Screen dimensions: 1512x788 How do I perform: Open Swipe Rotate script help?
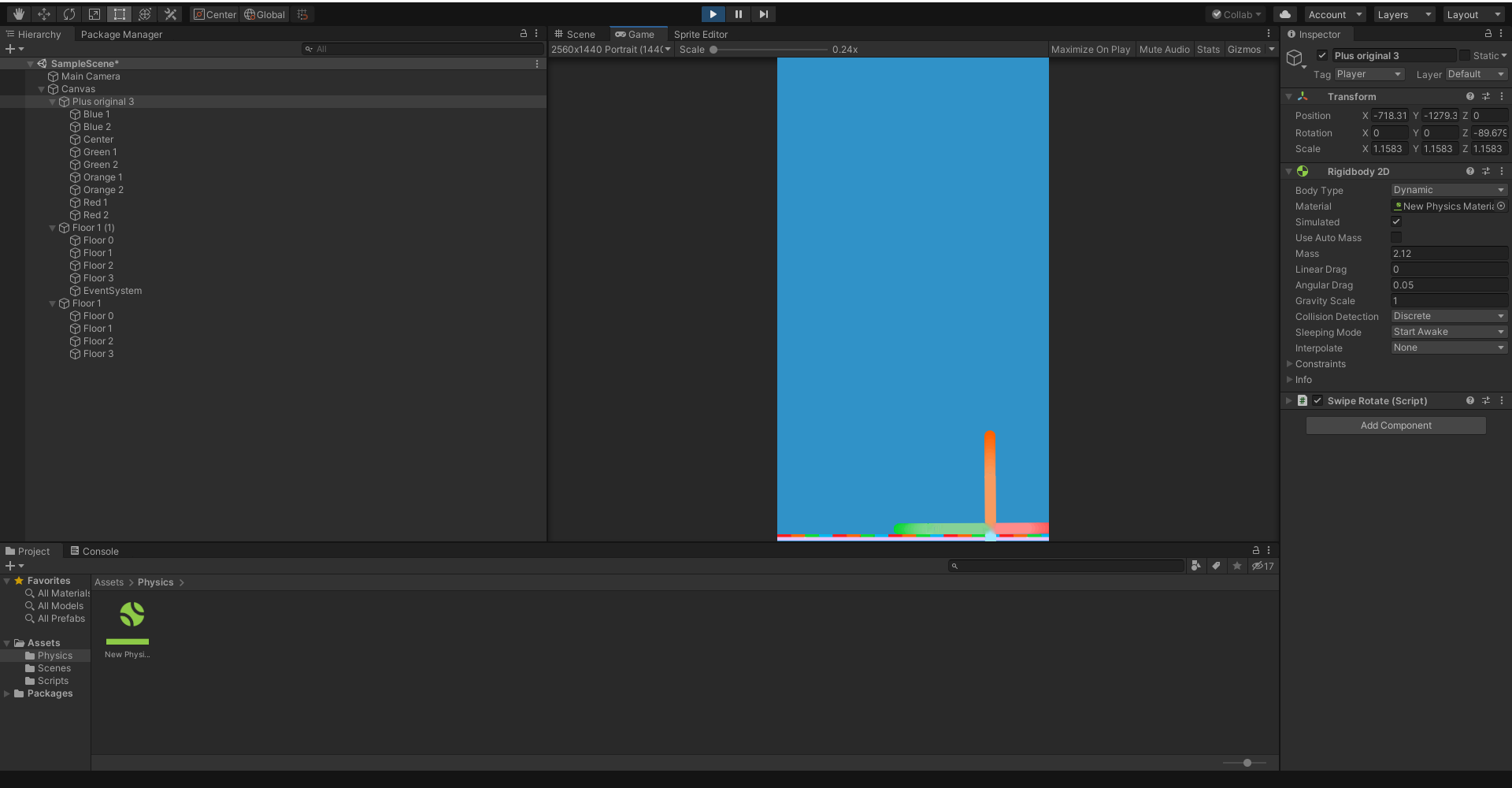tap(1470, 400)
